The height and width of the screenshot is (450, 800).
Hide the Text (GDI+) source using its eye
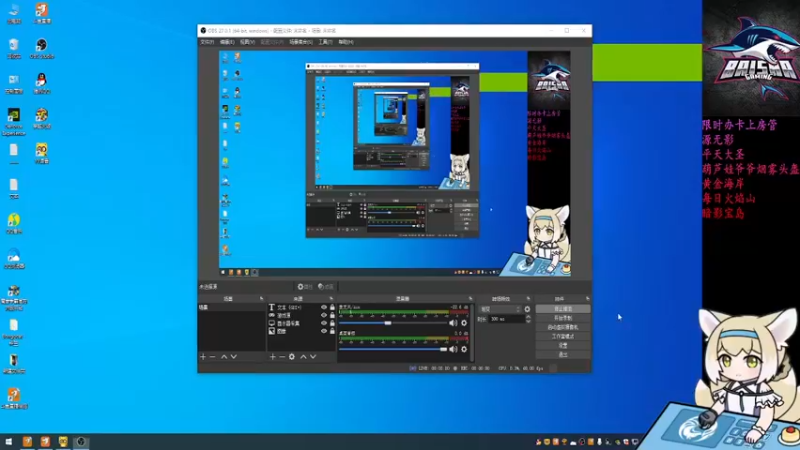click(x=323, y=308)
